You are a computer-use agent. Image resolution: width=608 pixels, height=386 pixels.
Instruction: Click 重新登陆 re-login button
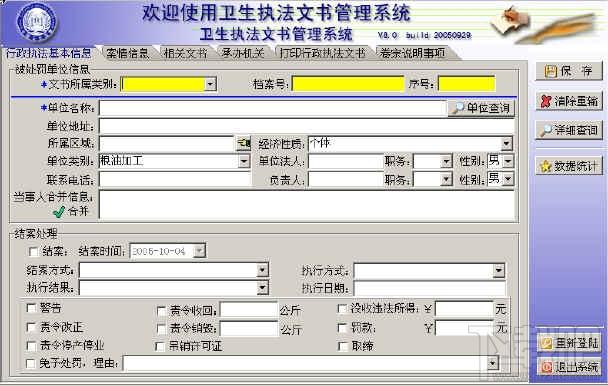(569, 343)
